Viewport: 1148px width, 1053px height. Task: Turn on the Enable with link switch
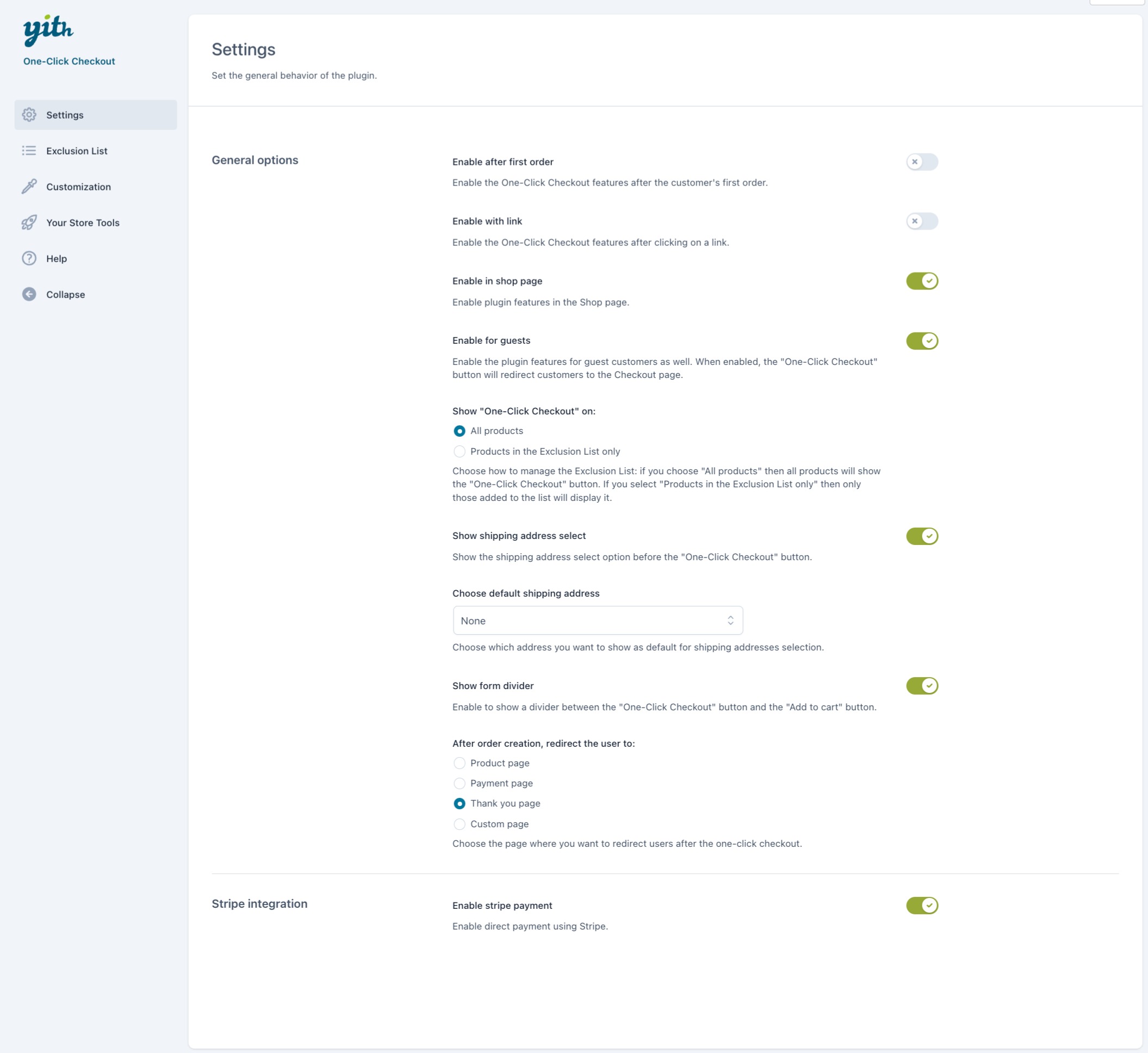(x=921, y=221)
